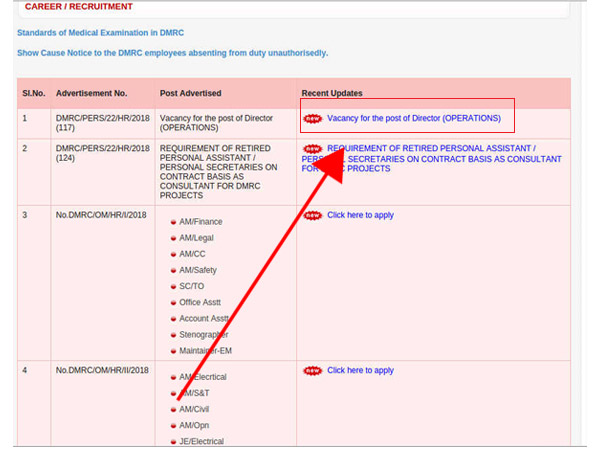Click AM/S&T list item

(x=194, y=393)
